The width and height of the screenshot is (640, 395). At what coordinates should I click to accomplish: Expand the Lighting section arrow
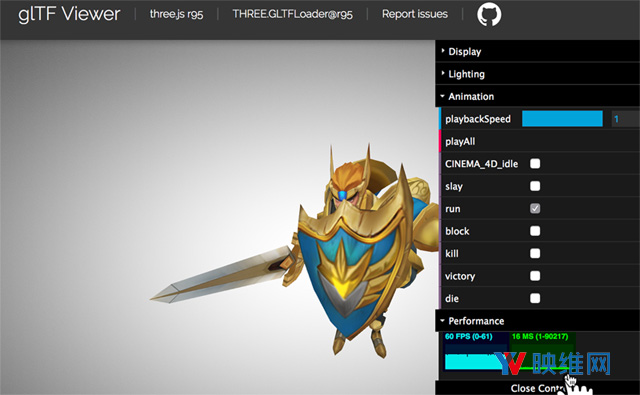click(x=443, y=73)
